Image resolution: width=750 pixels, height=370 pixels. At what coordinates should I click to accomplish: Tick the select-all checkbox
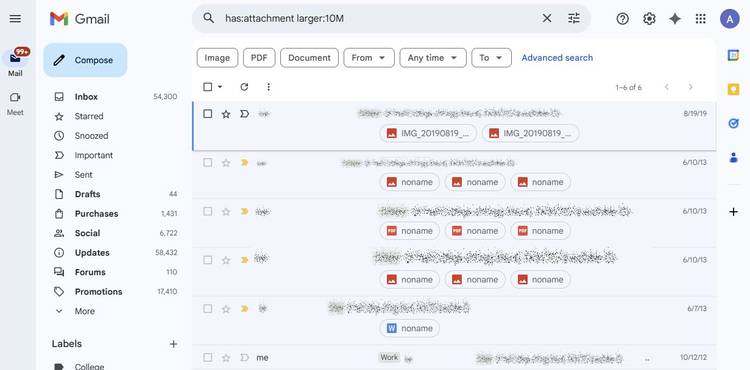click(208, 87)
